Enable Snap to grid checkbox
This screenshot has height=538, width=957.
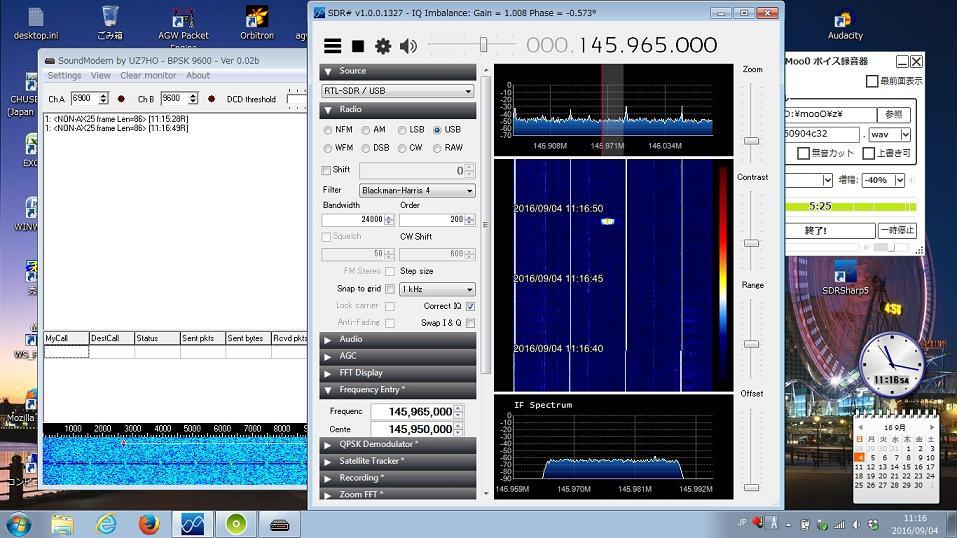(x=390, y=289)
